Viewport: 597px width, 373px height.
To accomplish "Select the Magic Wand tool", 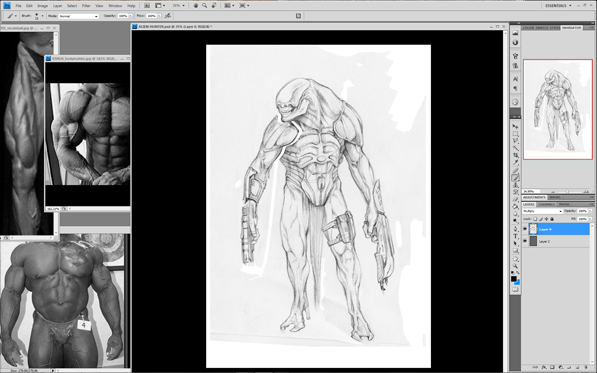I will point(515,148).
